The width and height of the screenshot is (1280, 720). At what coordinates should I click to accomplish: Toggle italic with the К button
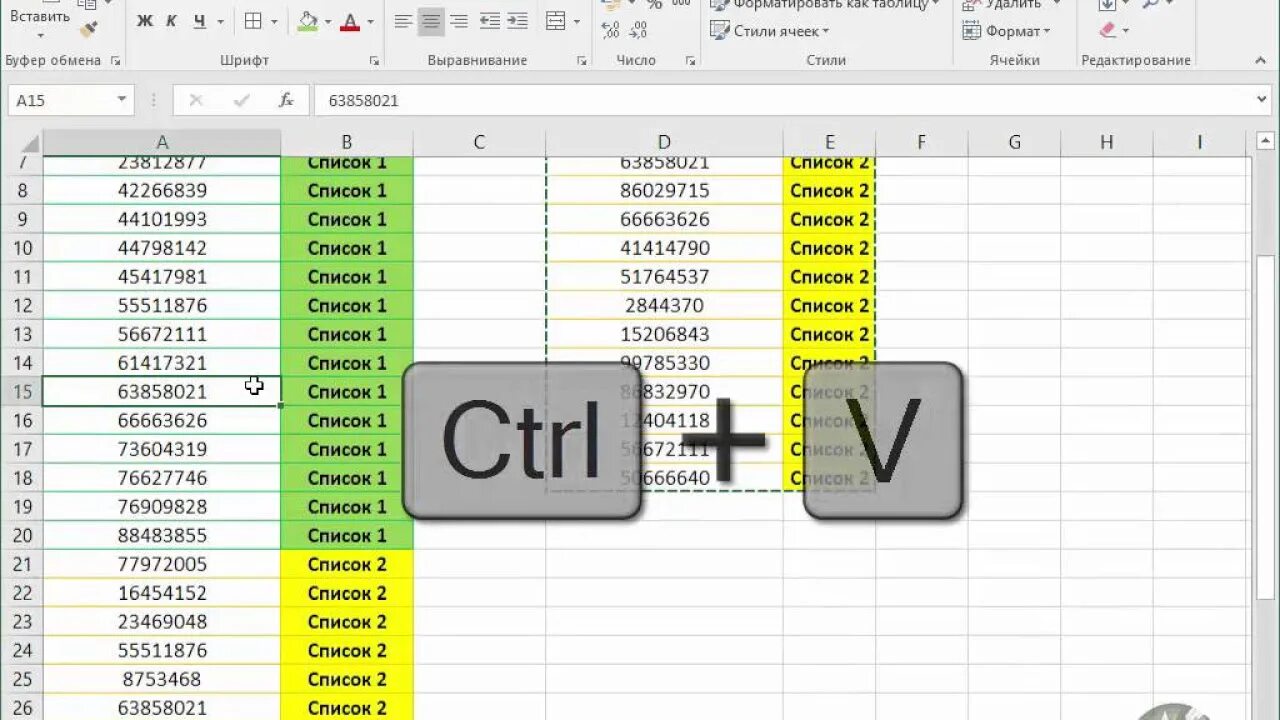point(172,21)
